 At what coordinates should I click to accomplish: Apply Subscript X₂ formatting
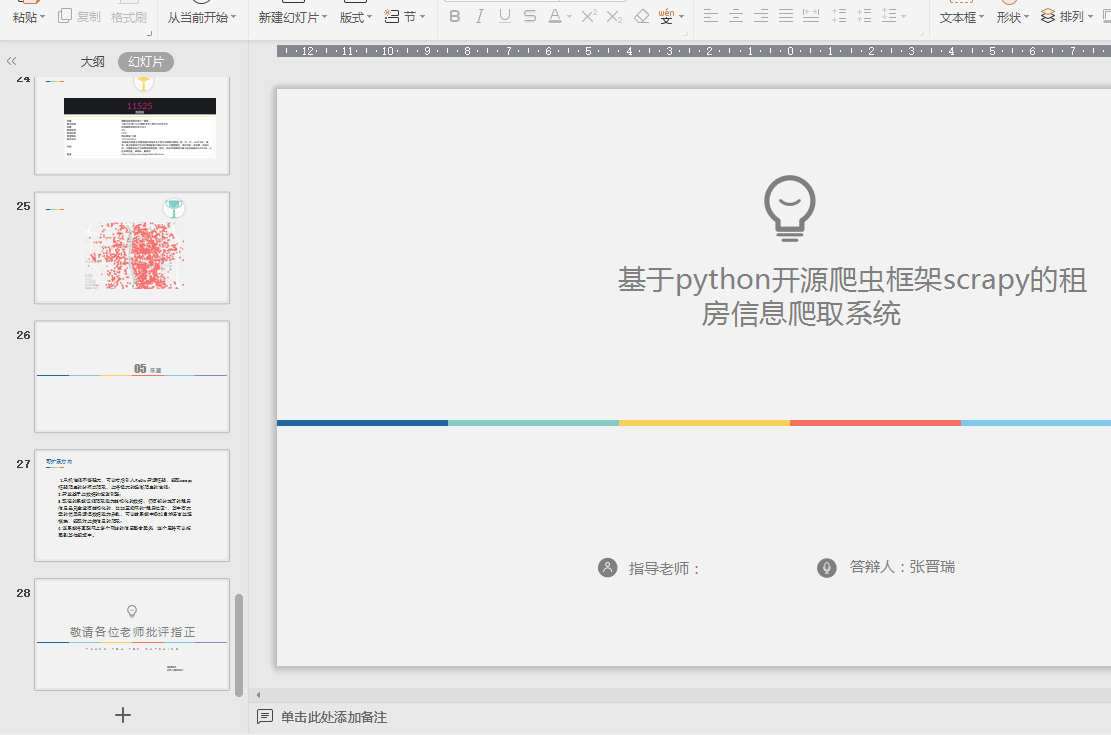coord(614,16)
